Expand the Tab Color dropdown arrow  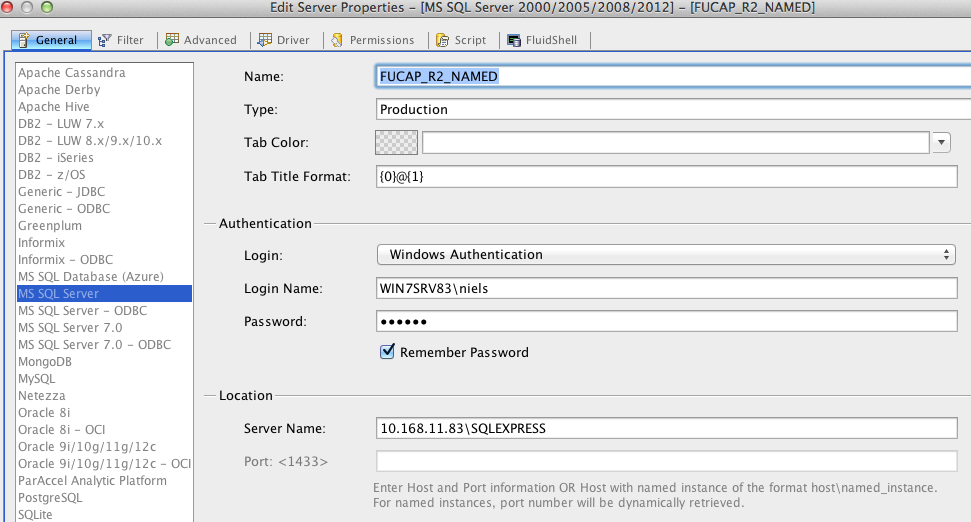pyautogui.click(x=941, y=142)
